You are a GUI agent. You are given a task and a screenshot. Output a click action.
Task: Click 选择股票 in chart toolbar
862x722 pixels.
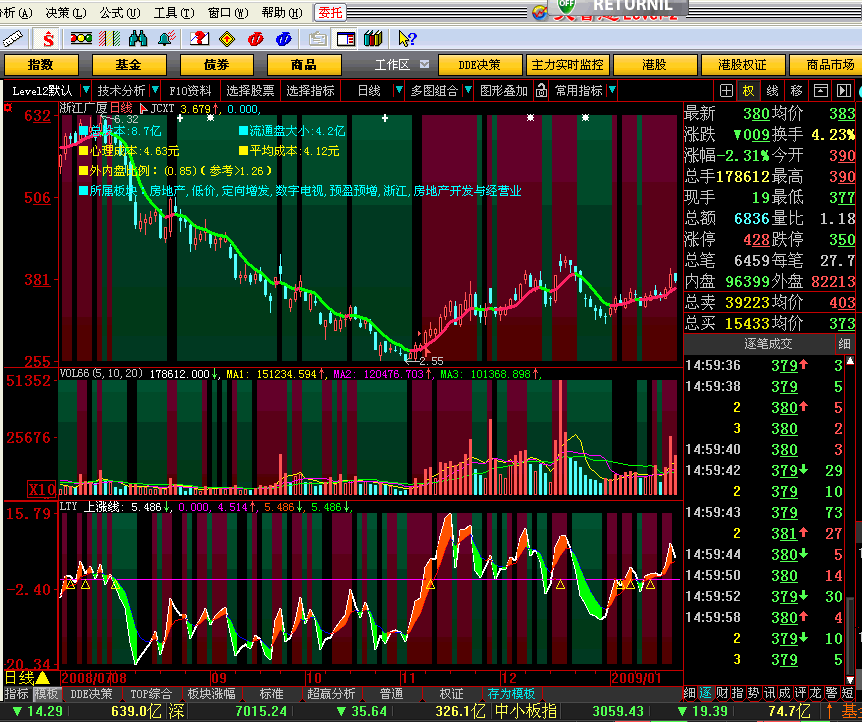click(x=250, y=90)
